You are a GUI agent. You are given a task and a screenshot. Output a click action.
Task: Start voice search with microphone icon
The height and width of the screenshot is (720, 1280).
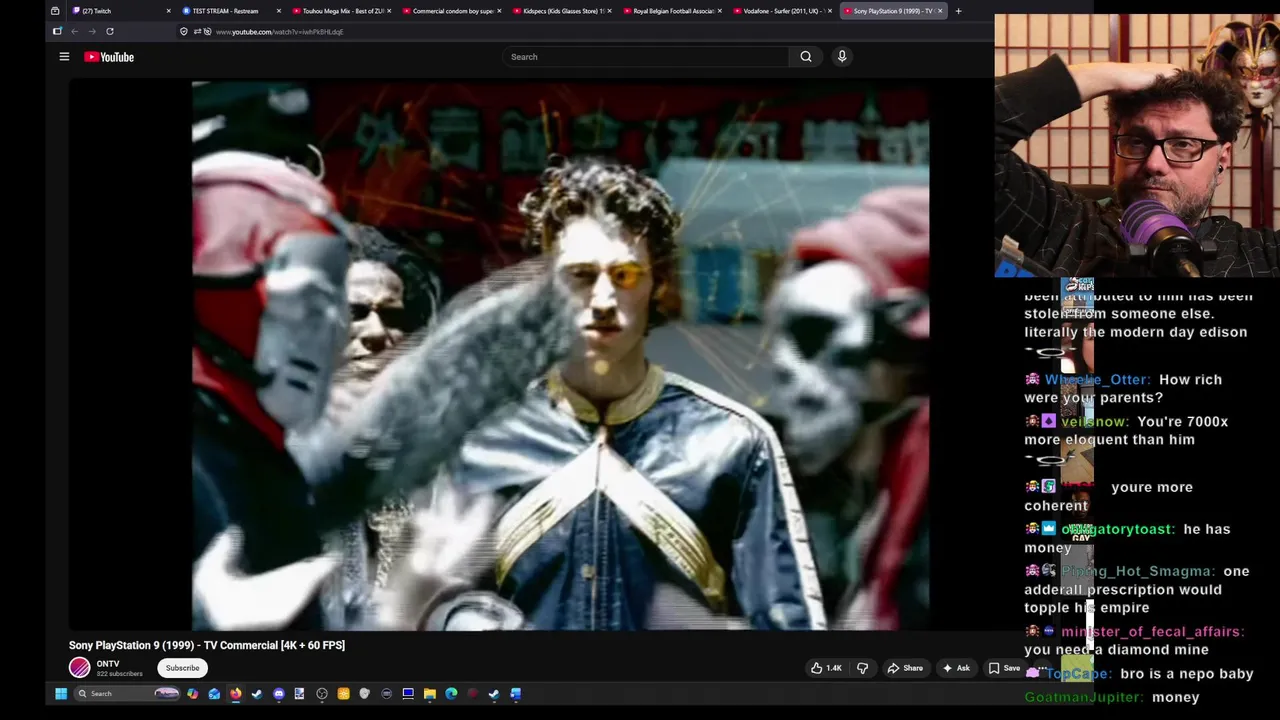click(842, 57)
